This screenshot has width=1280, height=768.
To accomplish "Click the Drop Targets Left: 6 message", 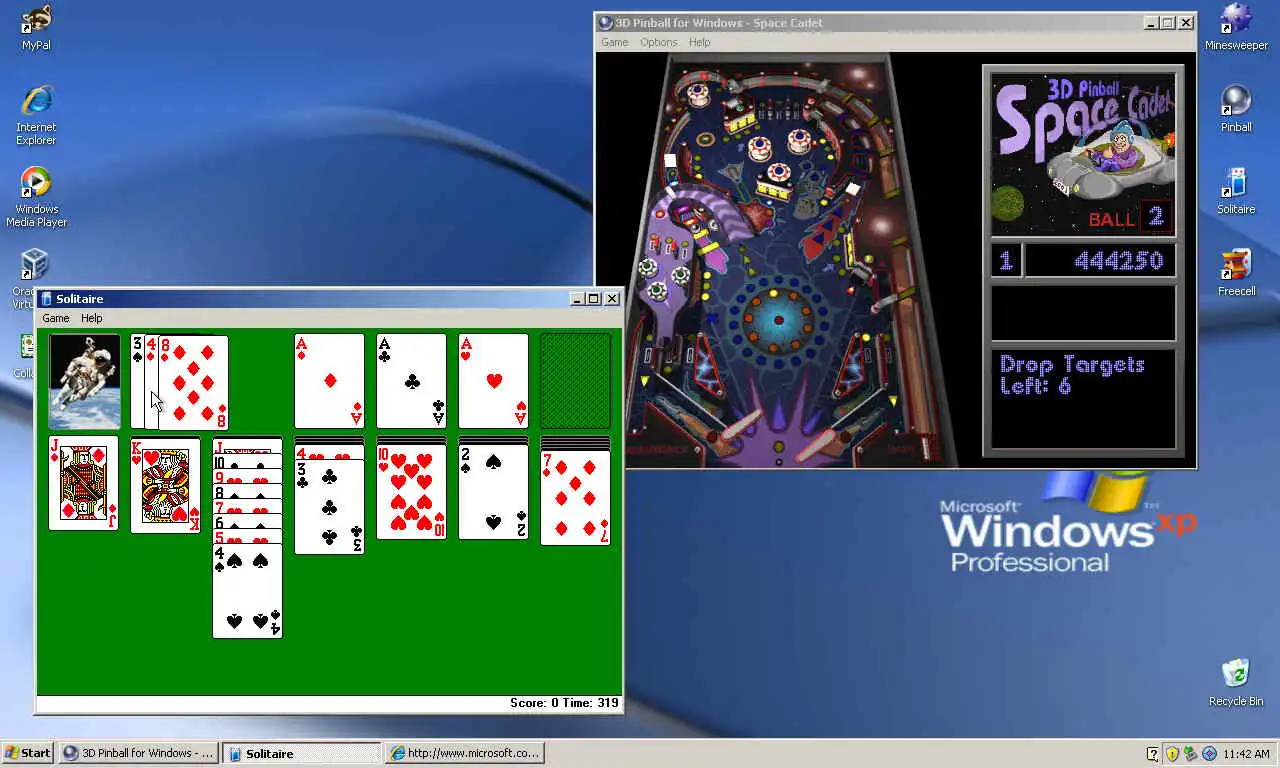I will coord(1083,400).
